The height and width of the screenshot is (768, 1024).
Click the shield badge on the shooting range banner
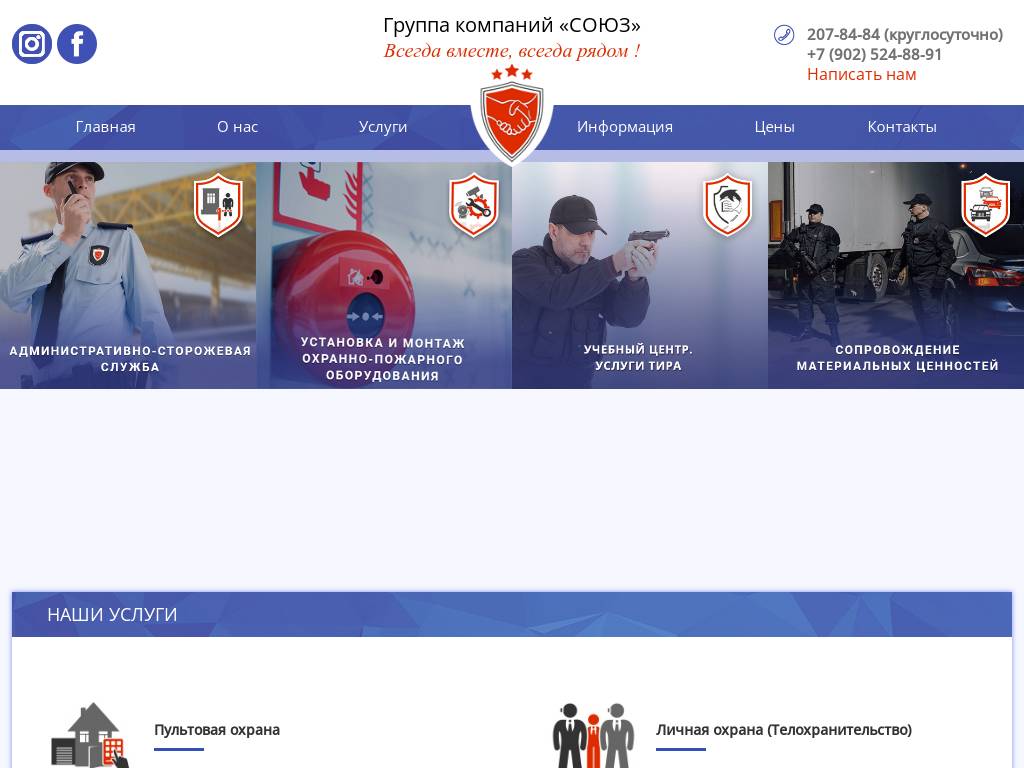(729, 207)
